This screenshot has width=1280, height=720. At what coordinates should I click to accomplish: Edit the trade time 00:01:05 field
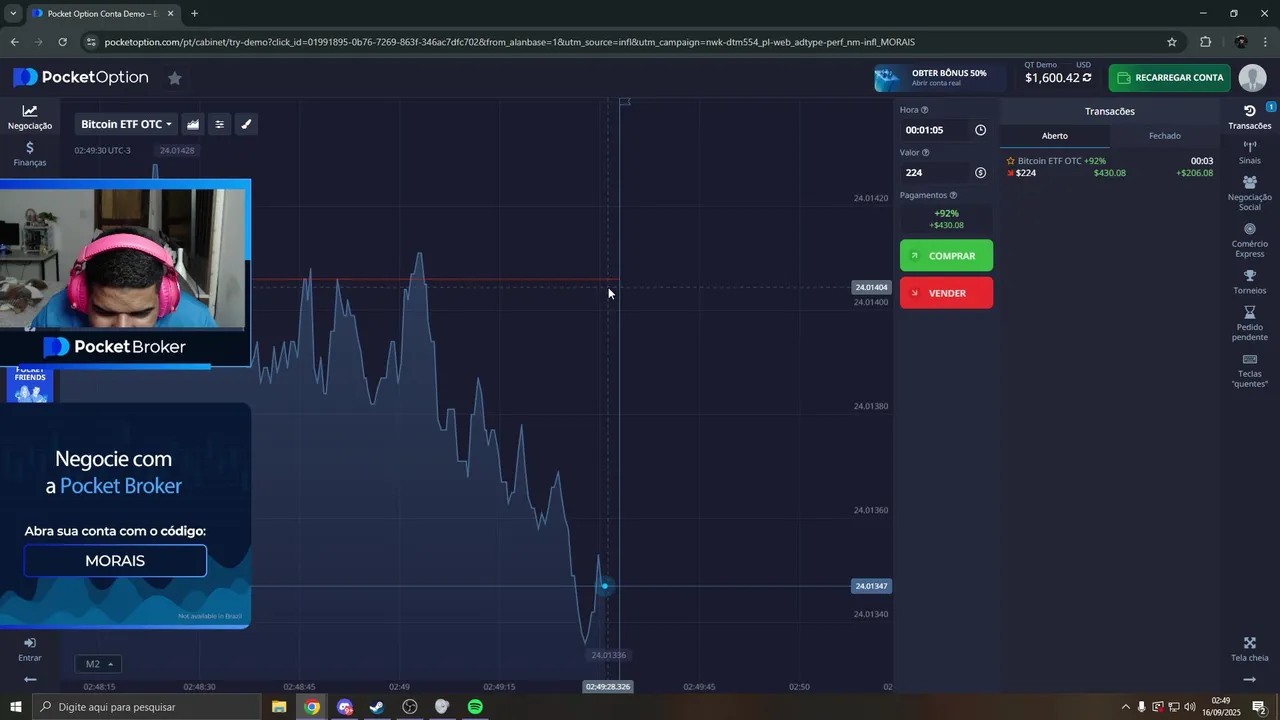pos(934,130)
